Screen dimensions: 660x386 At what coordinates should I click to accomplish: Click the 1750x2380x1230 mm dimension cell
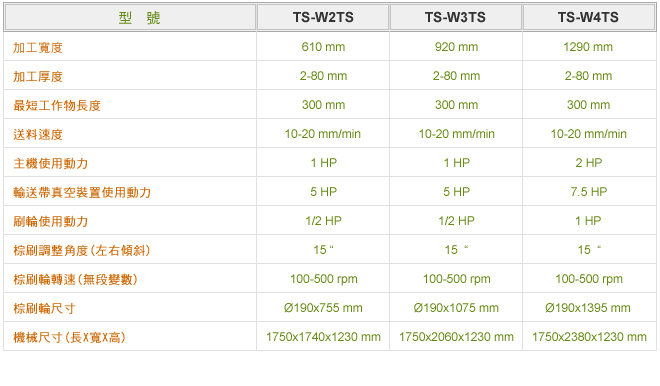click(589, 337)
